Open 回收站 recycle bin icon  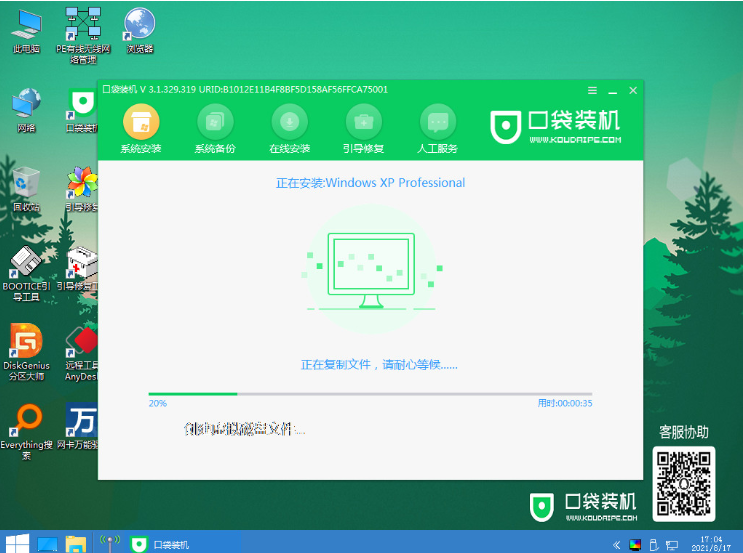pos(27,189)
